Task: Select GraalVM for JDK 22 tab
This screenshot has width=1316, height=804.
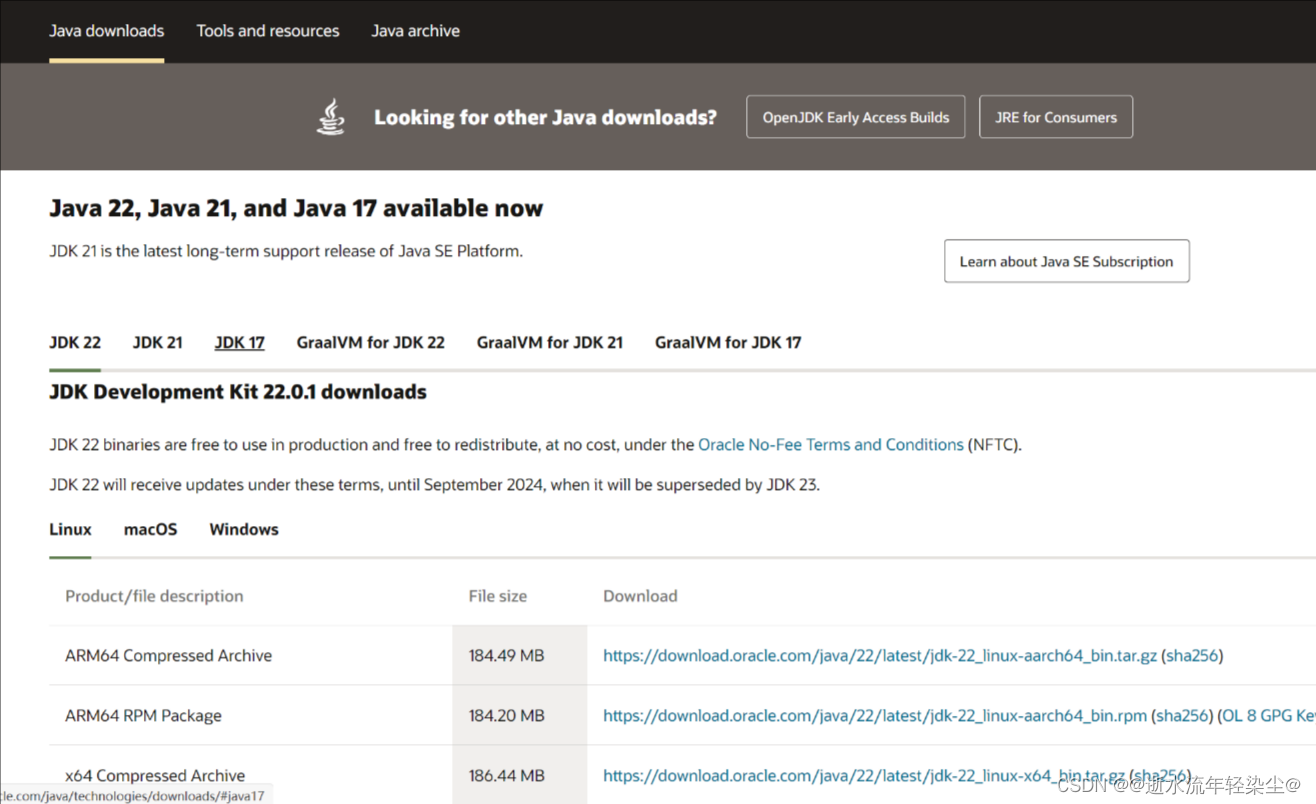Action: [371, 342]
